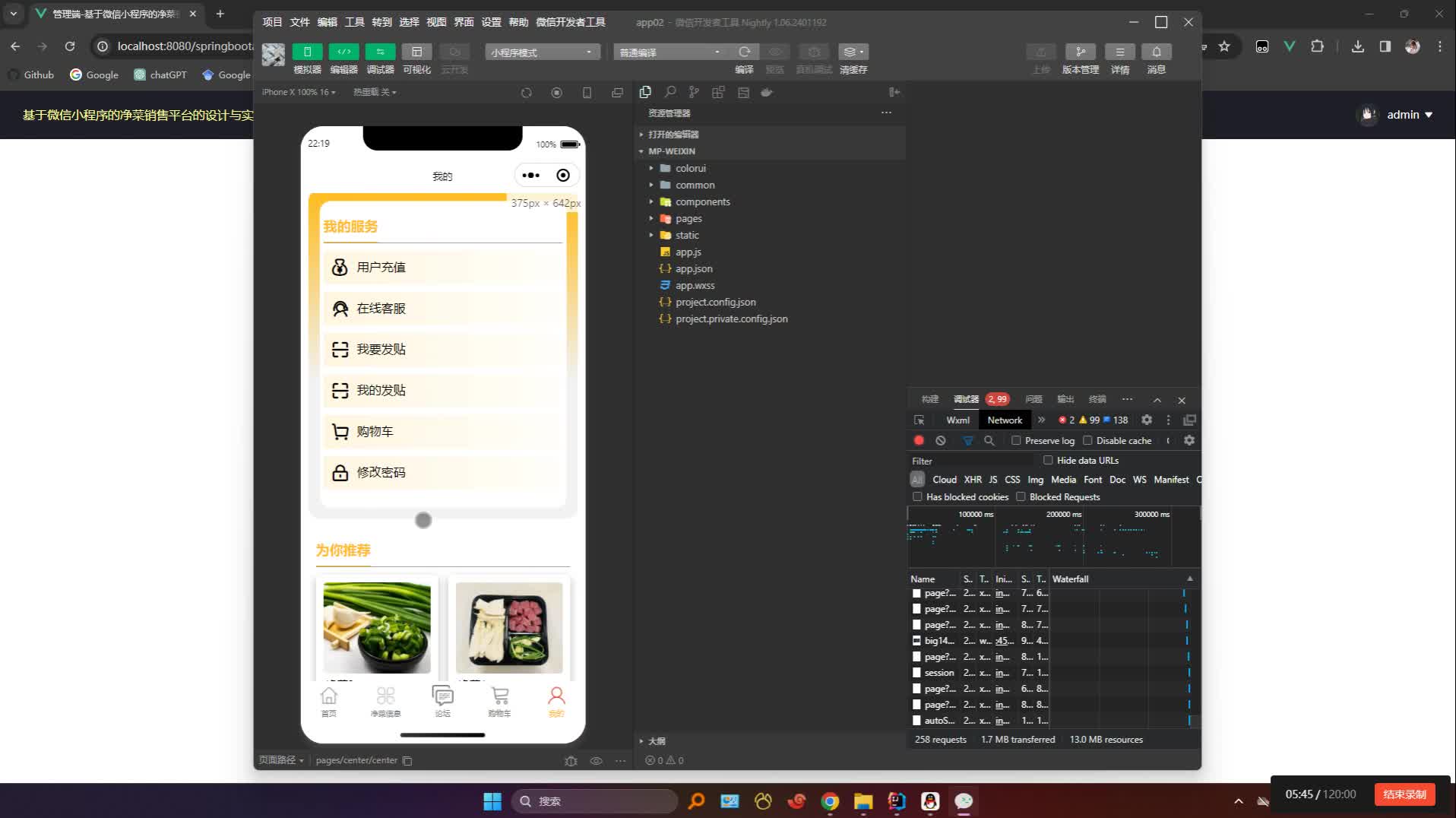Open the 普通编译 compile mode dropdown
The height and width of the screenshot is (818, 1456).
671,52
